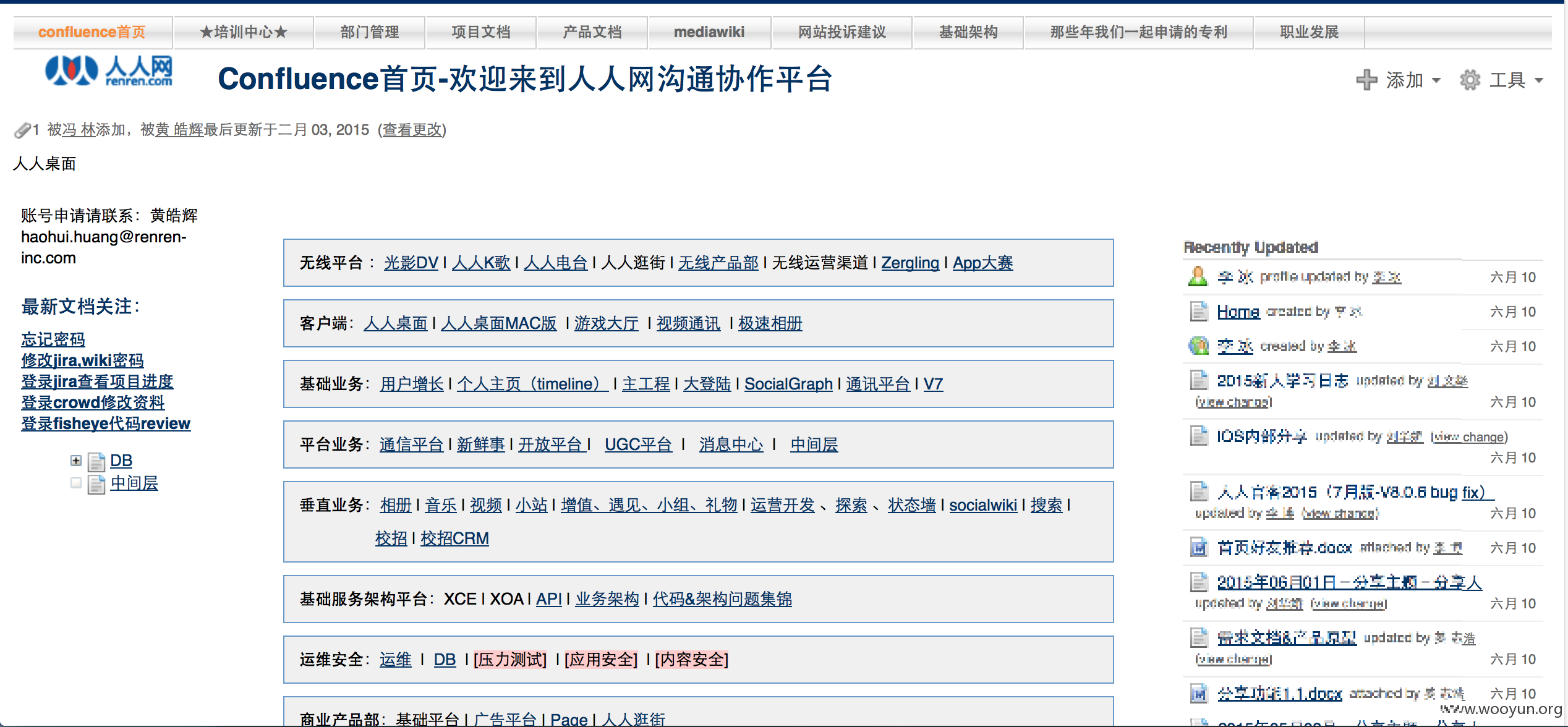The width and height of the screenshot is (1568, 727).
Task: Click the 冯 林 author name link
Action: point(78,130)
